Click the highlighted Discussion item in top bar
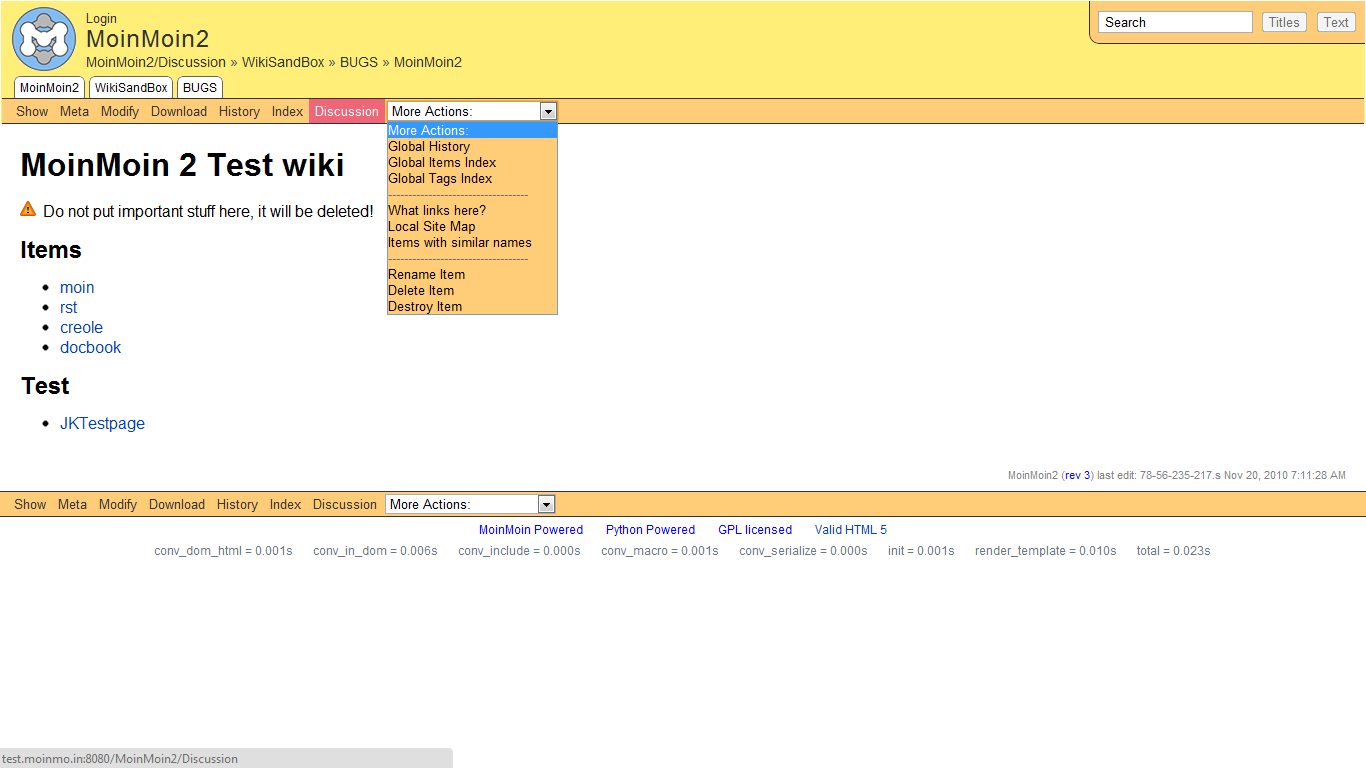 pyautogui.click(x=347, y=112)
